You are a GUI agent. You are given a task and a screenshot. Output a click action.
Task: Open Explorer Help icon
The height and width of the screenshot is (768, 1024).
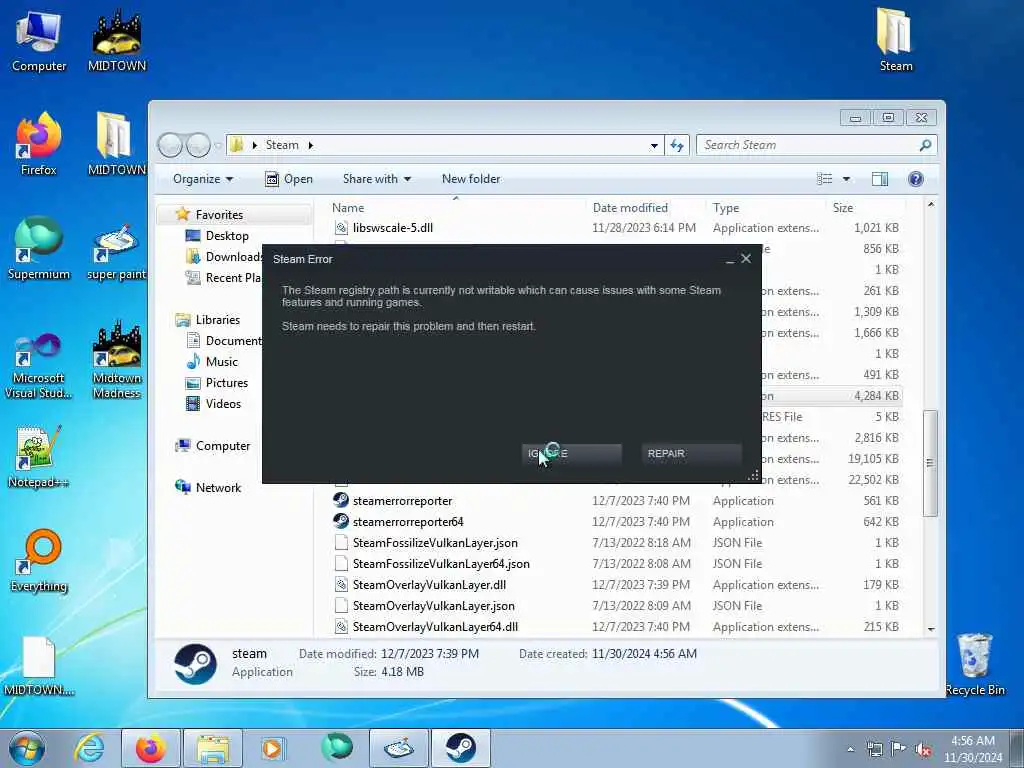point(916,179)
